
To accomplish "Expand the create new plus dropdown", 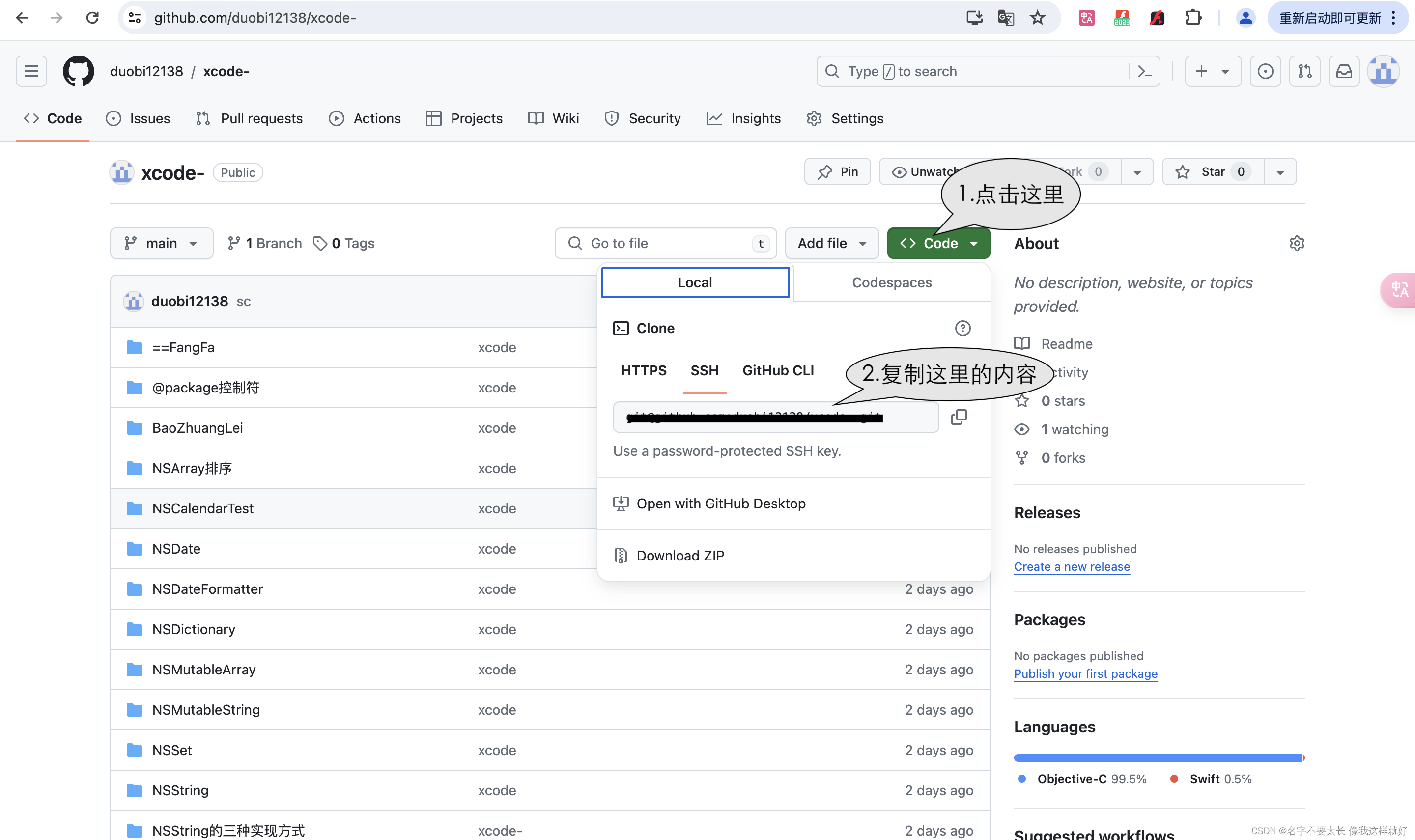I will point(1213,71).
